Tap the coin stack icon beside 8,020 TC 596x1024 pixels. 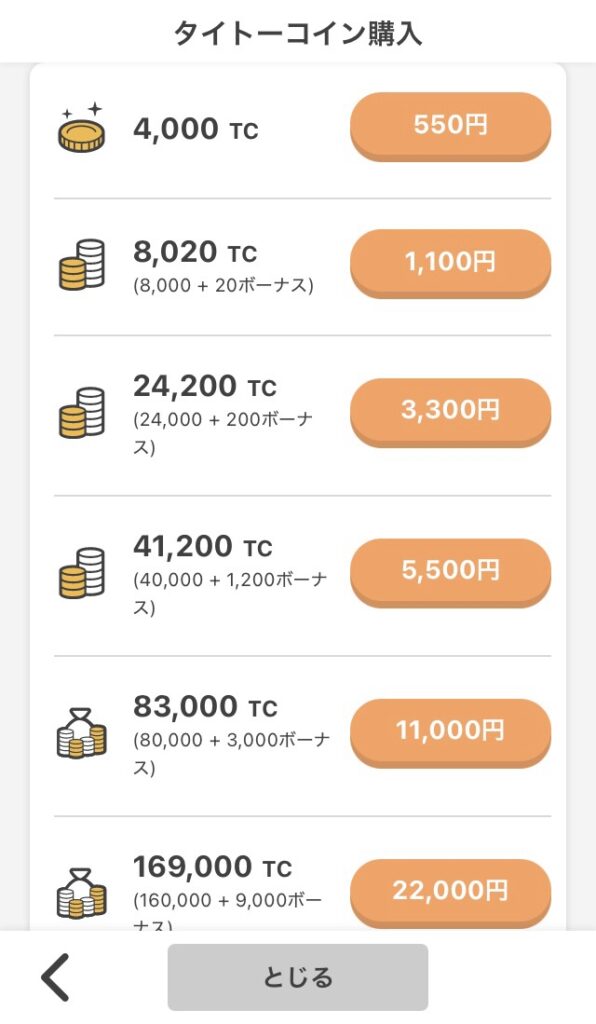[x=82, y=264]
